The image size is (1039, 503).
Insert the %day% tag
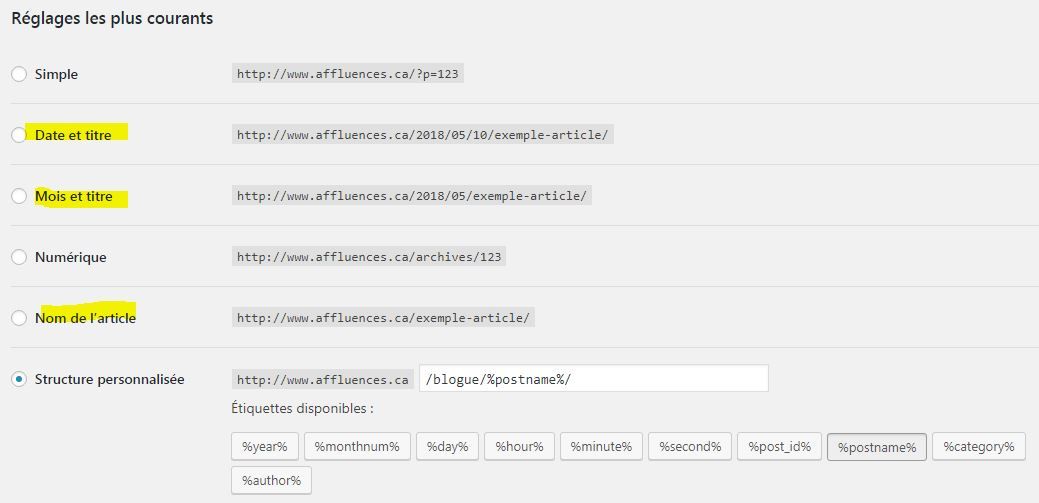(x=447, y=447)
